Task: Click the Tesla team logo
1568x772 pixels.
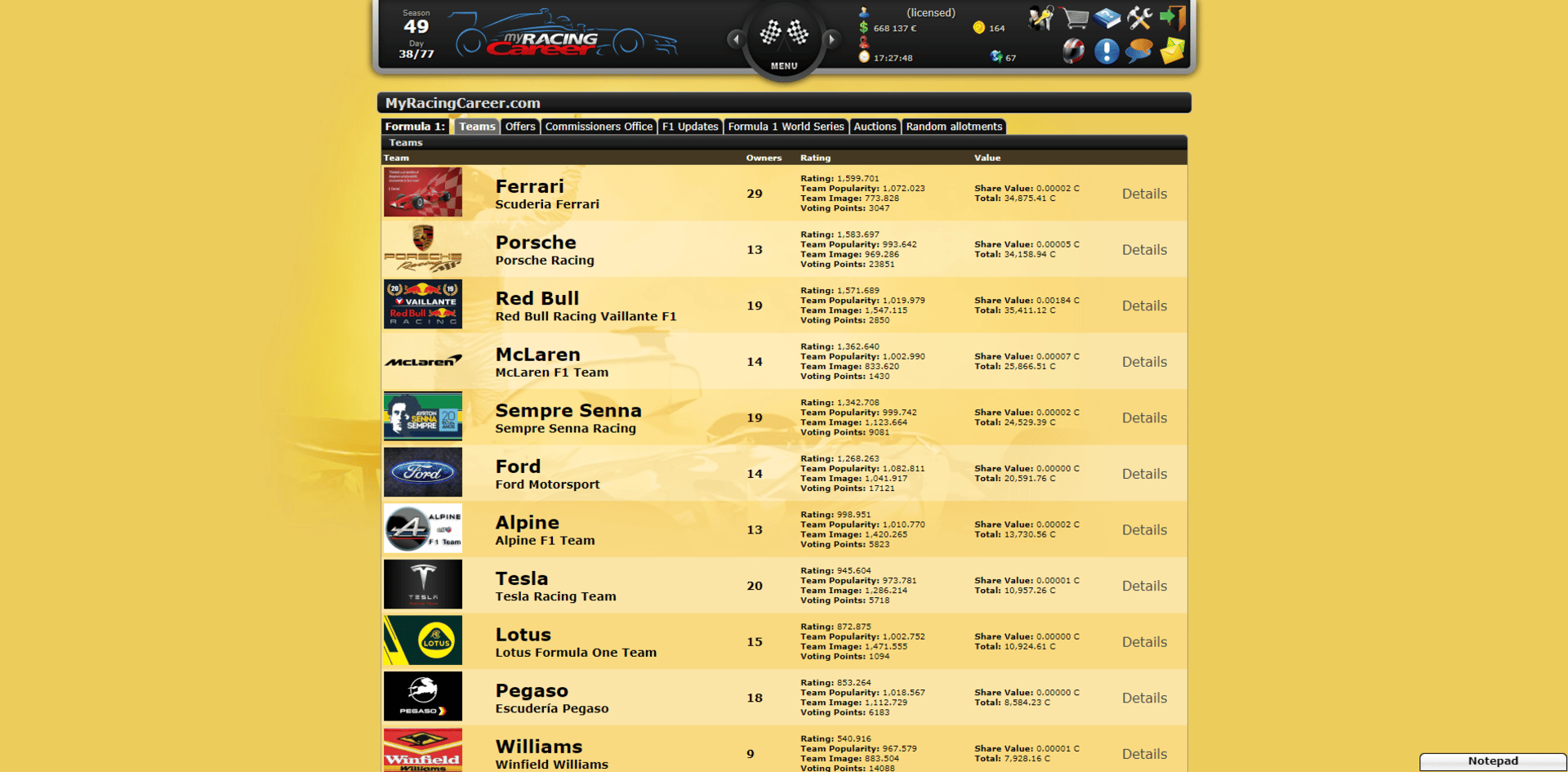Action: pos(423,584)
